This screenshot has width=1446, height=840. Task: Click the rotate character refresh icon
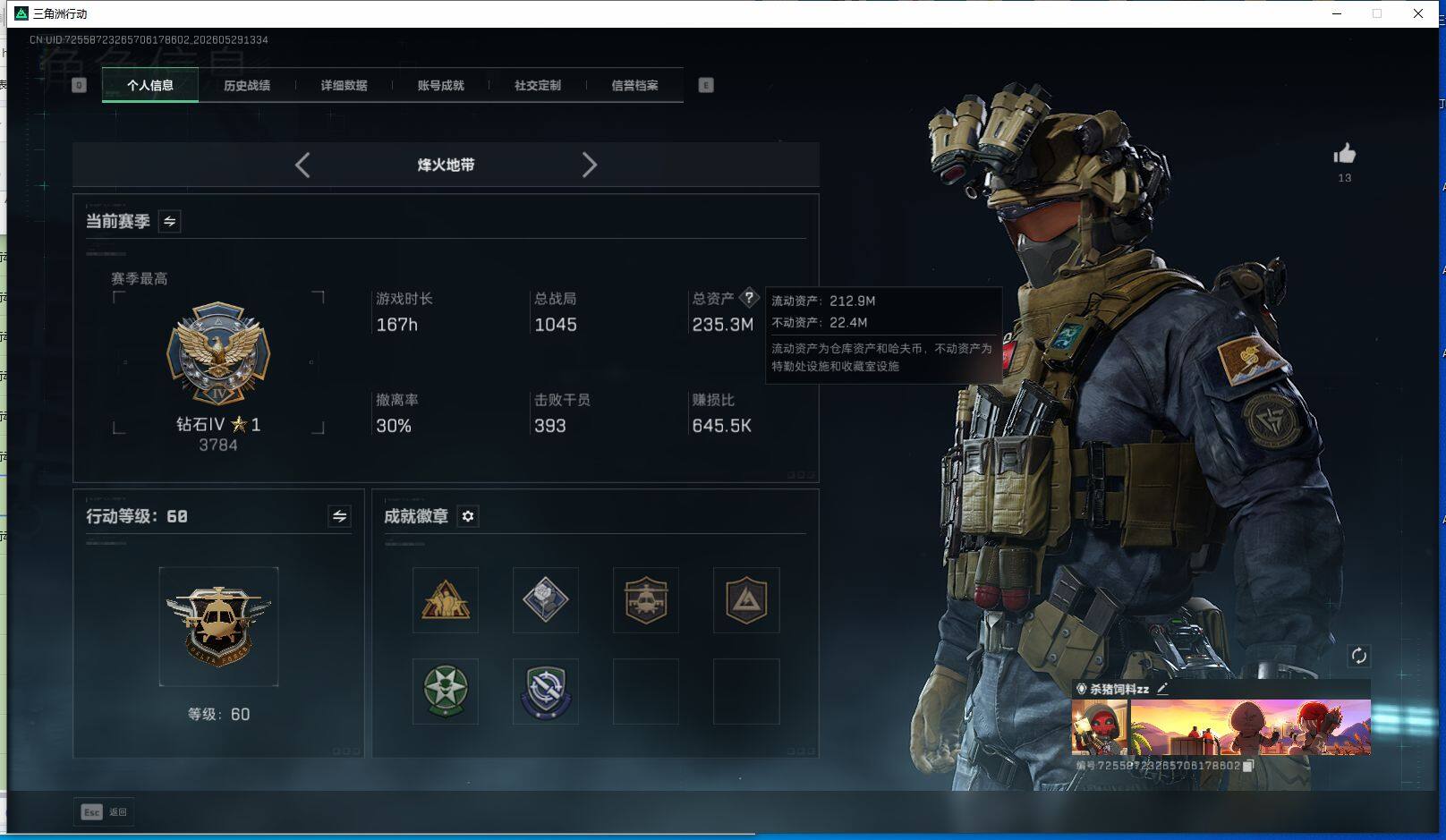click(x=1358, y=656)
